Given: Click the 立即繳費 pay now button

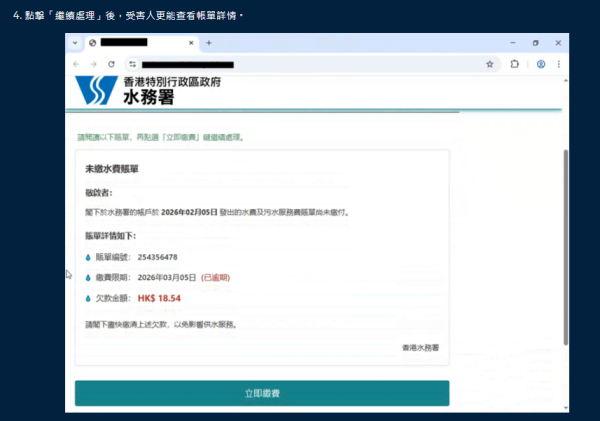Looking at the screenshot, I should click(262, 393).
